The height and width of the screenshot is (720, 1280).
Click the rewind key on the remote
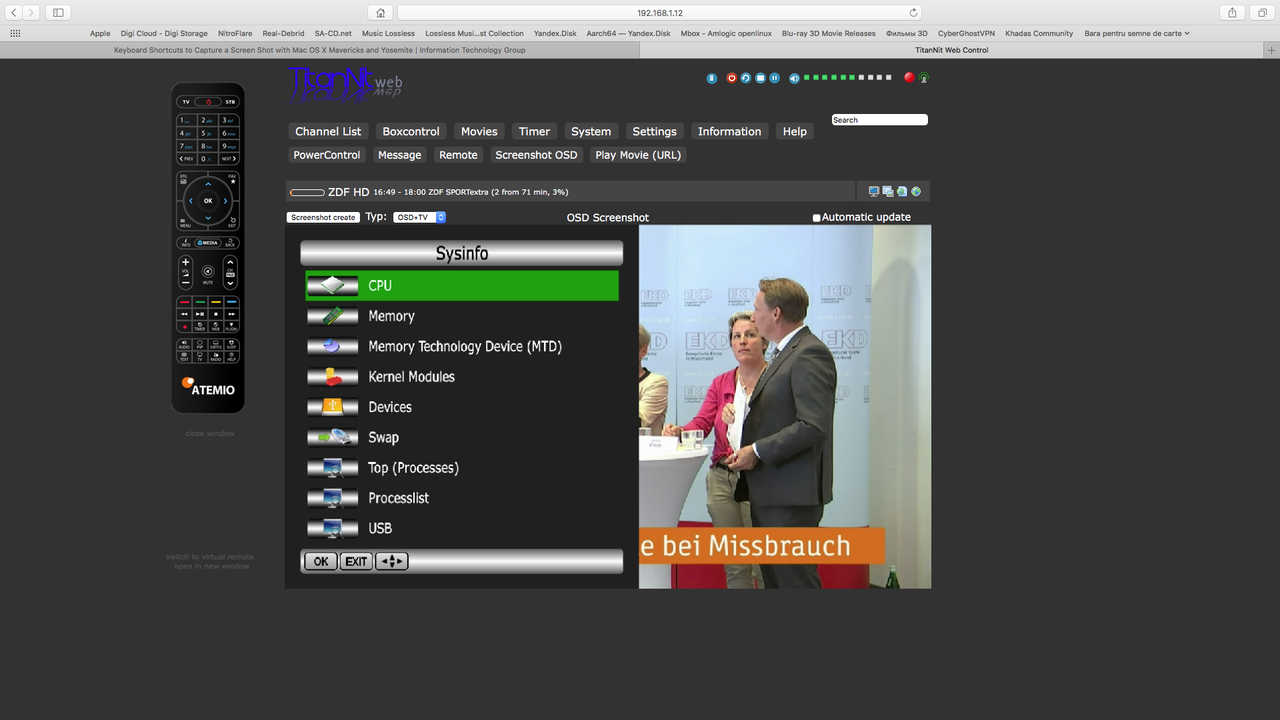[x=185, y=314]
